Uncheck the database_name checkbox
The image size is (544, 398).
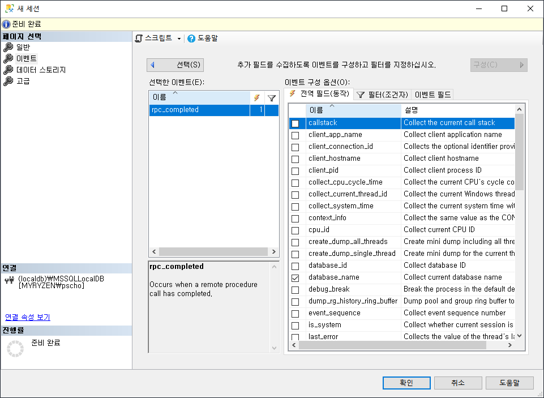click(295, 278)
